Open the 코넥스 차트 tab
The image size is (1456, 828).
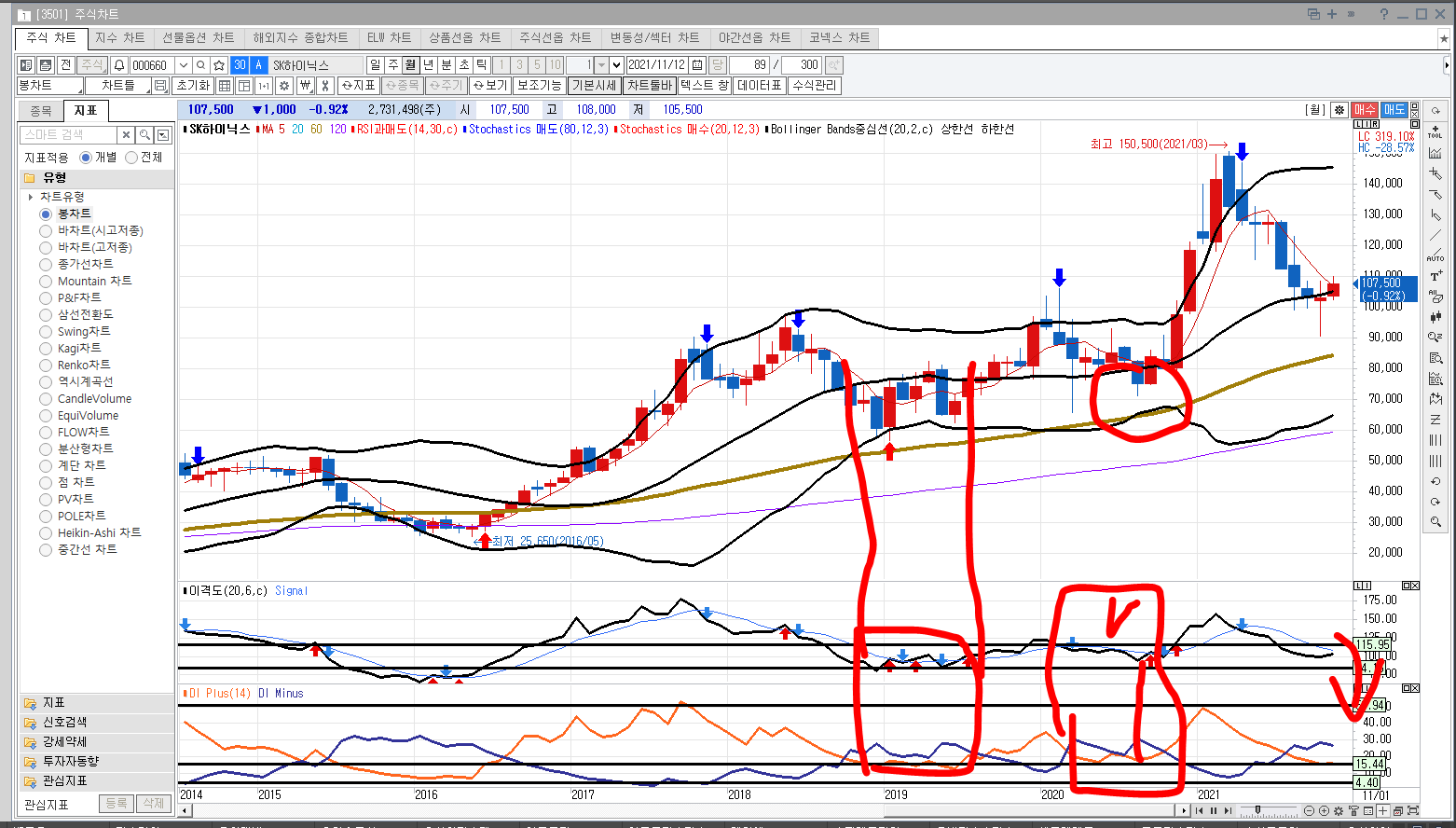click(840, 37)
